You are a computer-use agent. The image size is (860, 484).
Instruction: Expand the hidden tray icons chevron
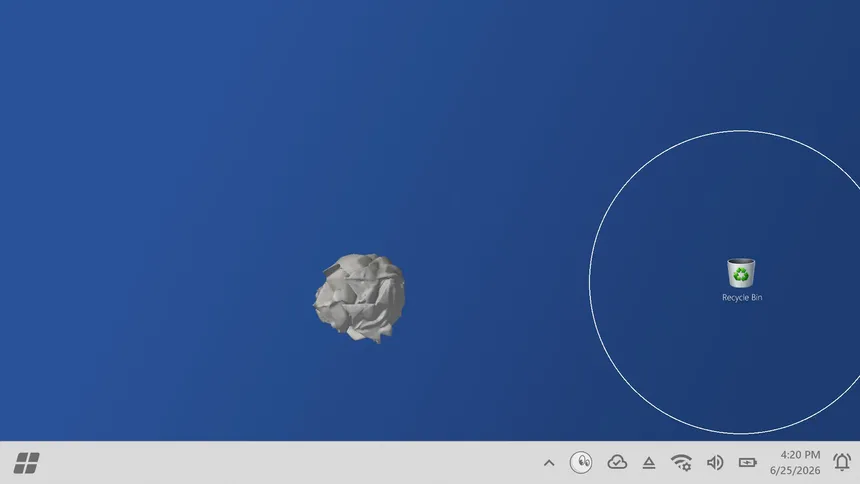click(x=549, y=463)
